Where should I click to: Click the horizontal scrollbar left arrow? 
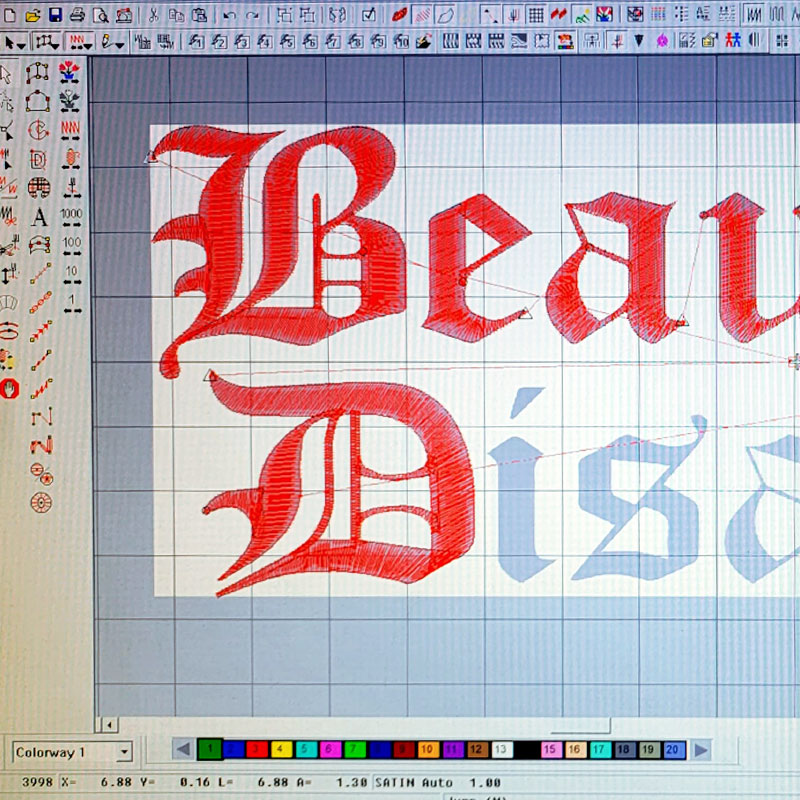coord(108,725)
